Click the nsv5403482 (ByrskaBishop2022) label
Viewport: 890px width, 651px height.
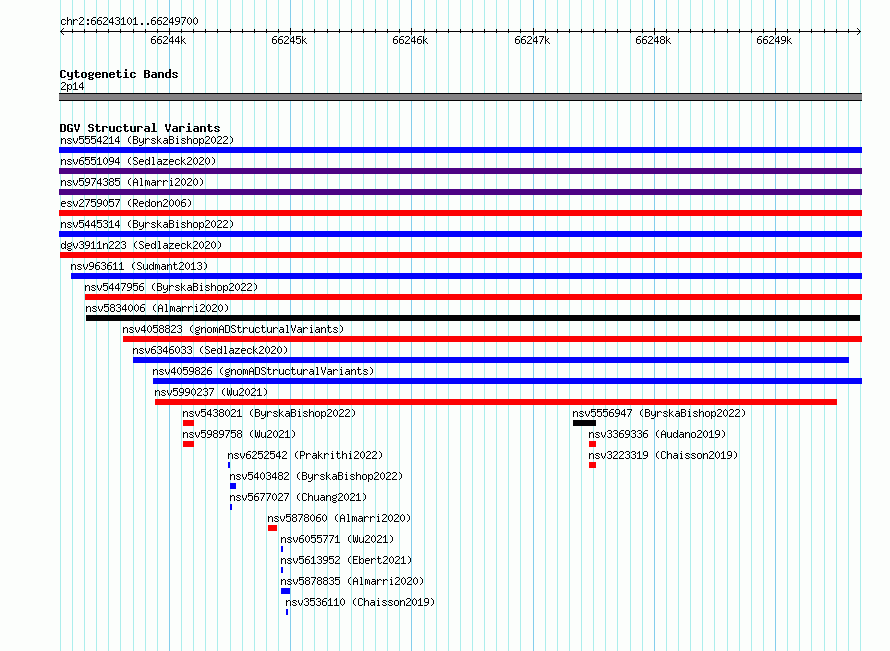(x=316, y=476)
